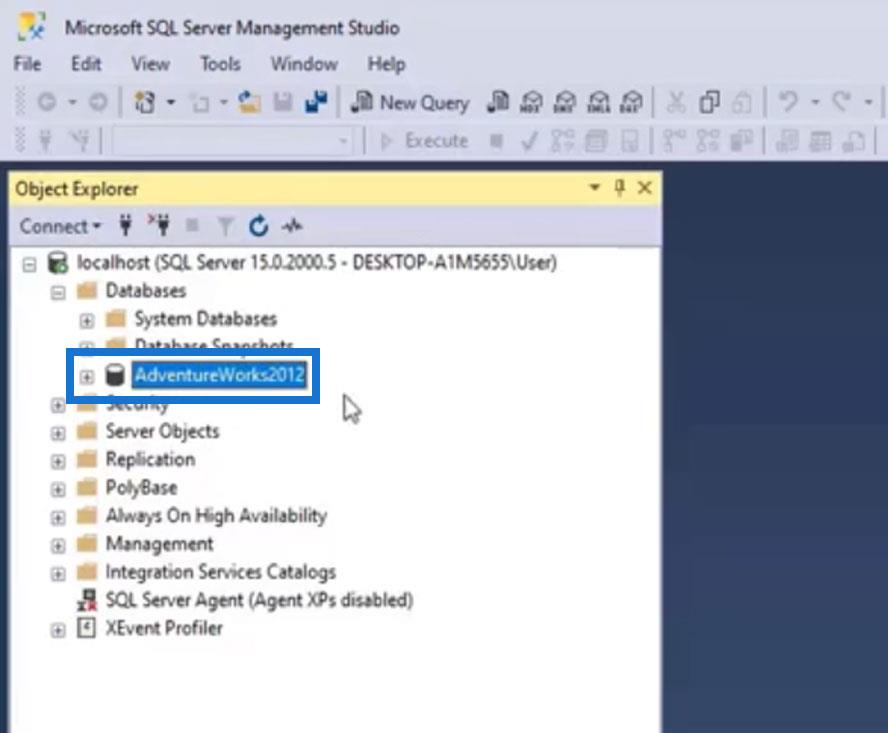Screen dimensions: 888x733
Task: Click the Open File folder icon
Action: point(249,103)
